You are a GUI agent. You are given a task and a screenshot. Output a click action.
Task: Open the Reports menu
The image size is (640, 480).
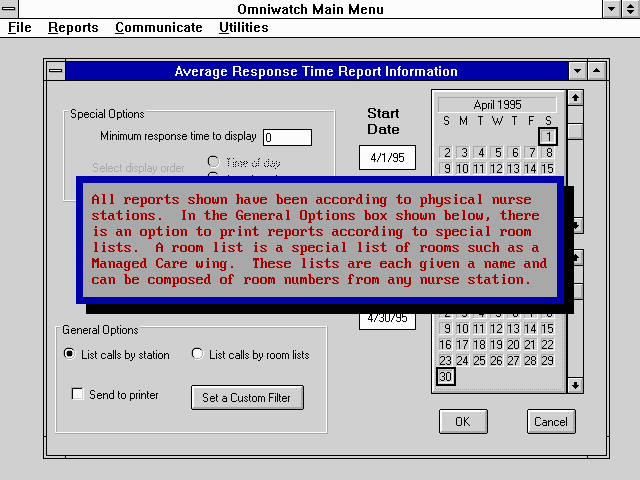[73, 28]
